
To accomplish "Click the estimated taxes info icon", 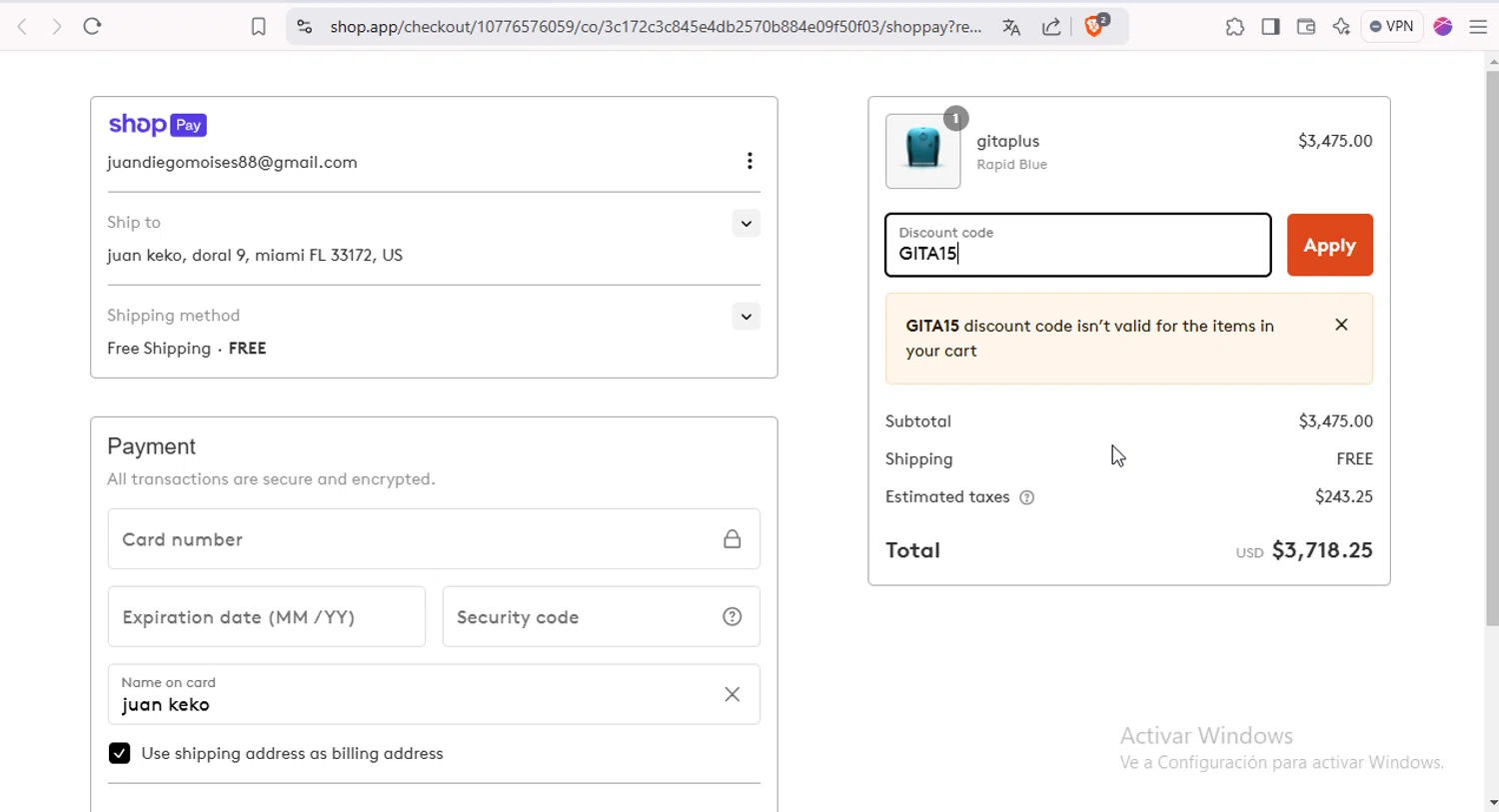I will [1026, 497].
